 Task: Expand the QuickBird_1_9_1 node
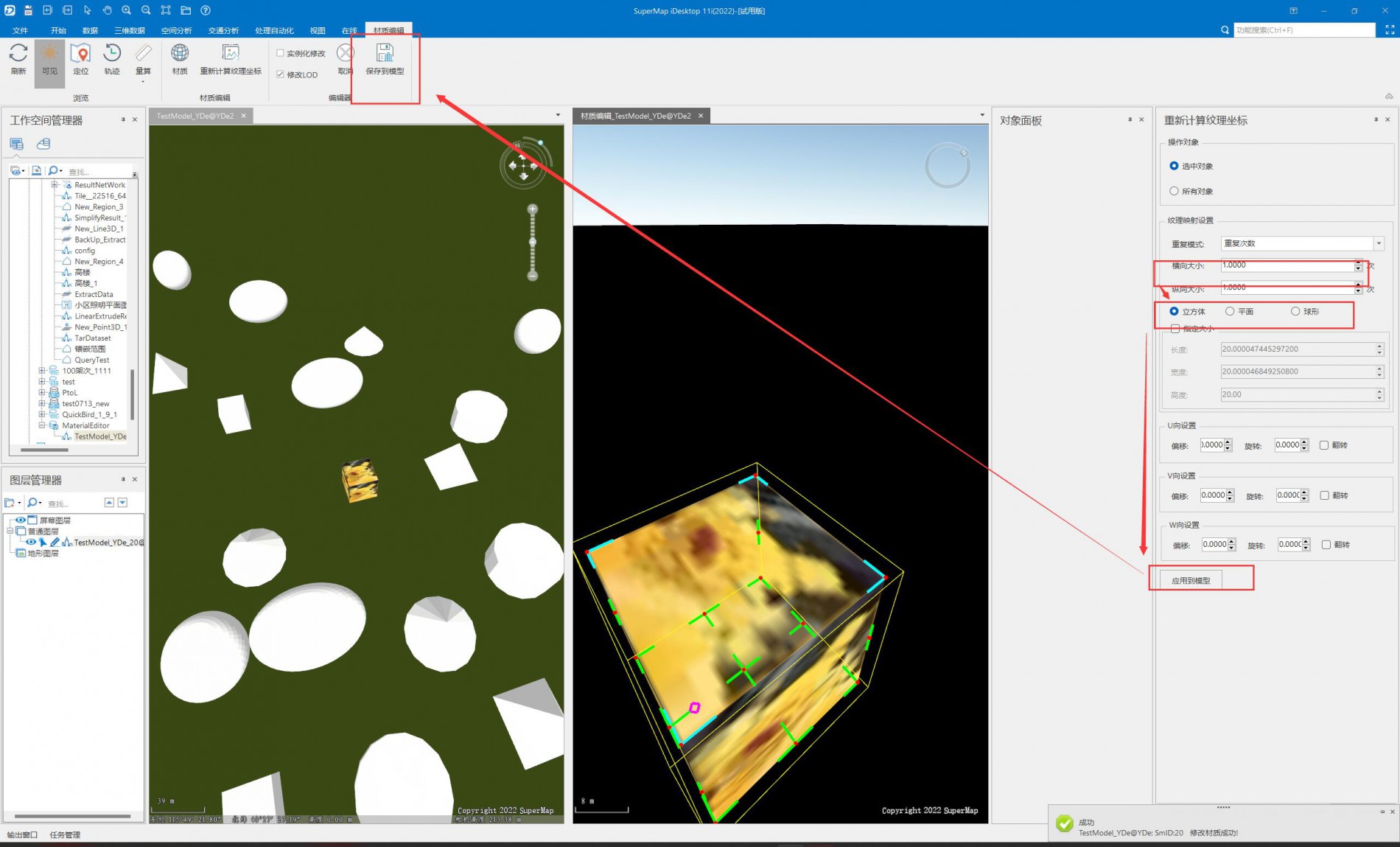coord(42,414)
